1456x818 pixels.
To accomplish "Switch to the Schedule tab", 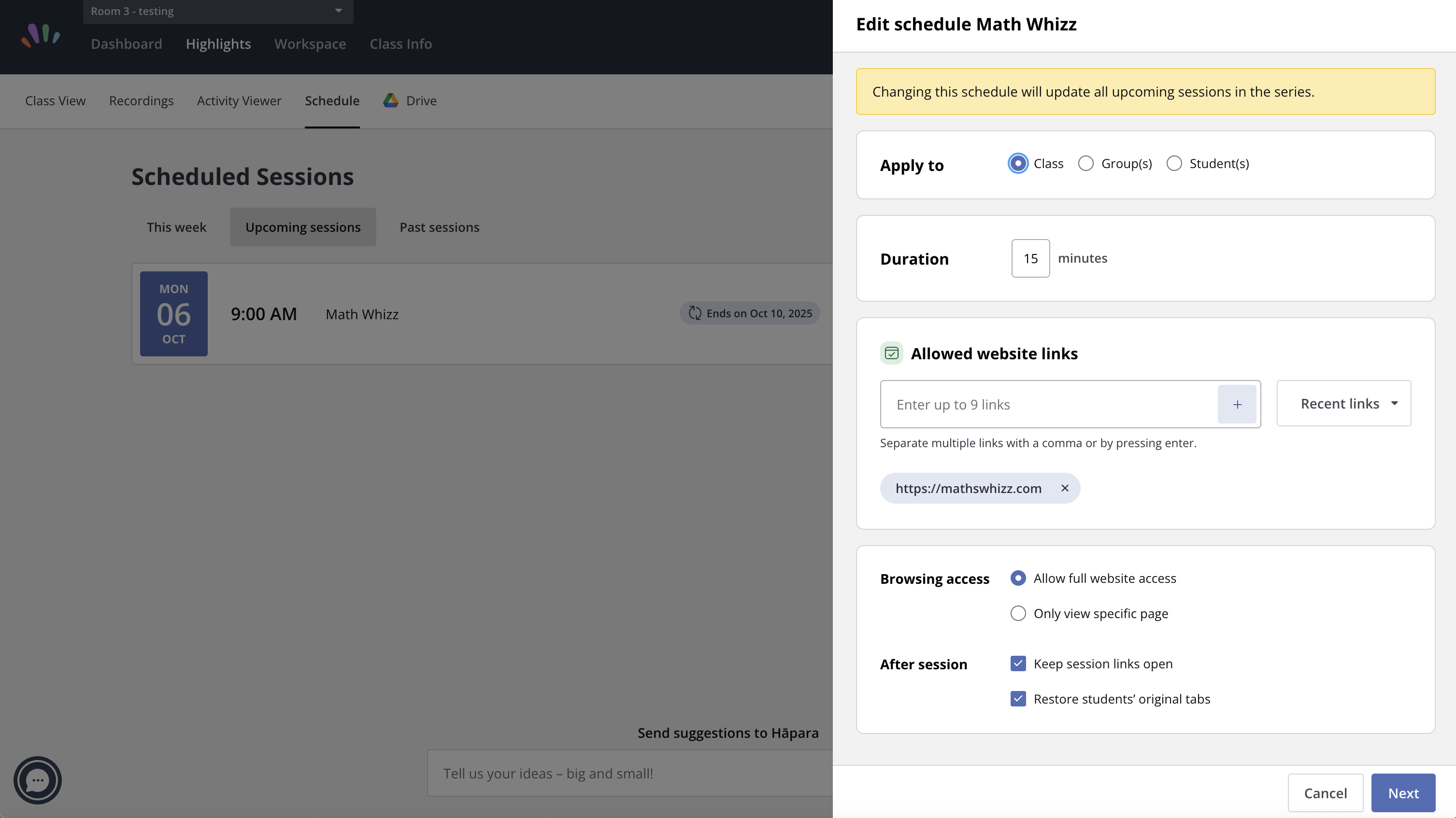I will coord(332,100).
